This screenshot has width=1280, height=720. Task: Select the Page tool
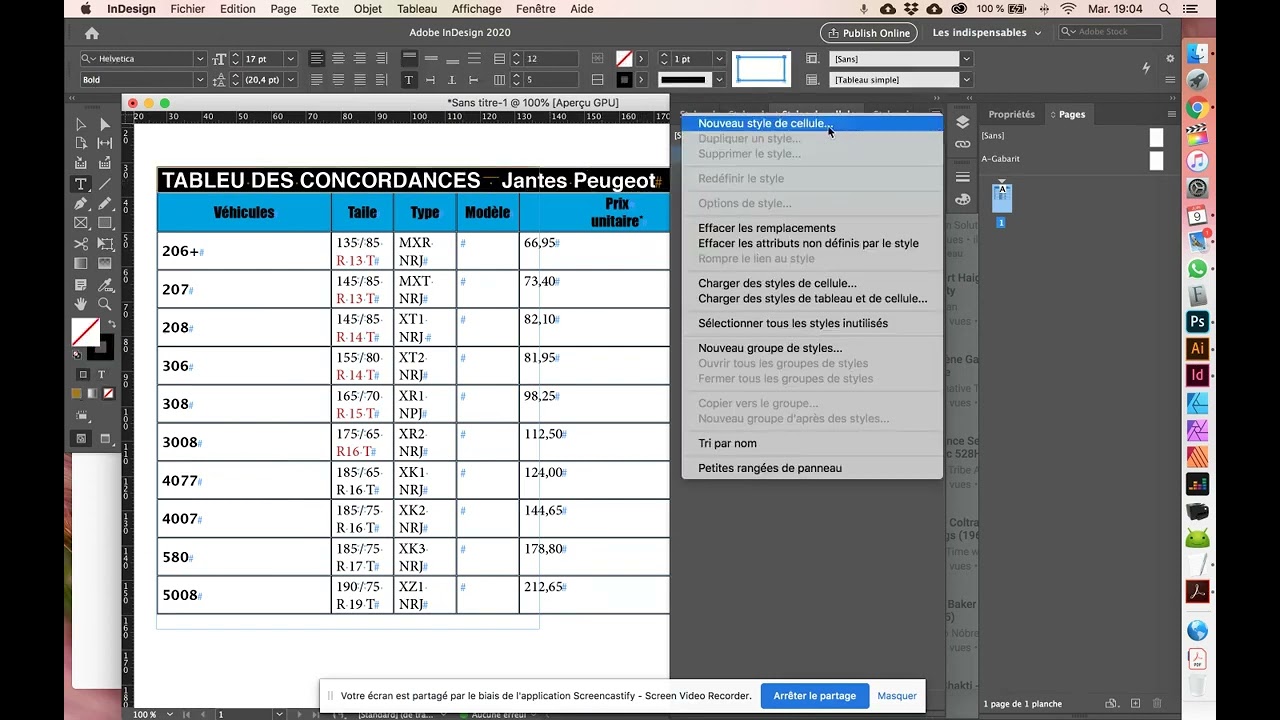[x=81, y=144]
